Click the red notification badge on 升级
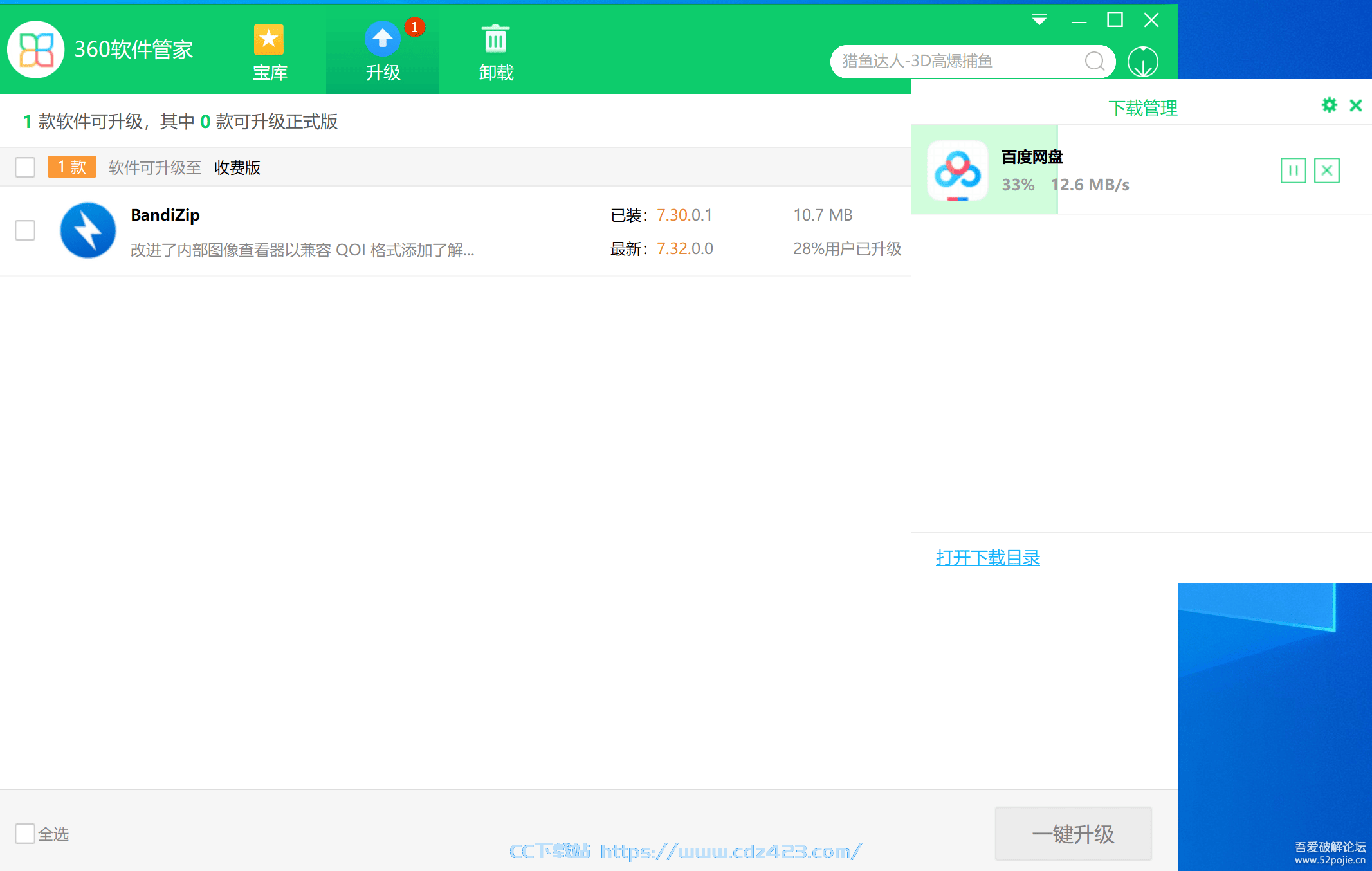This screenshot has height=871, width=1372. coord(415,27)
